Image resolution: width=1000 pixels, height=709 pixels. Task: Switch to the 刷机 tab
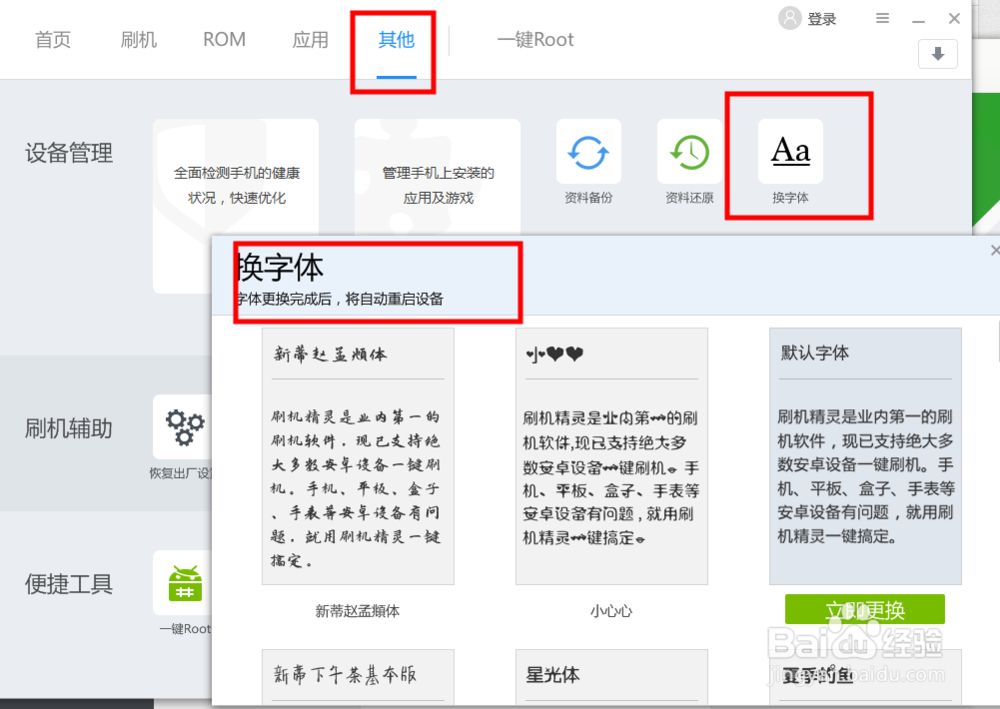(x=138, y=40)
